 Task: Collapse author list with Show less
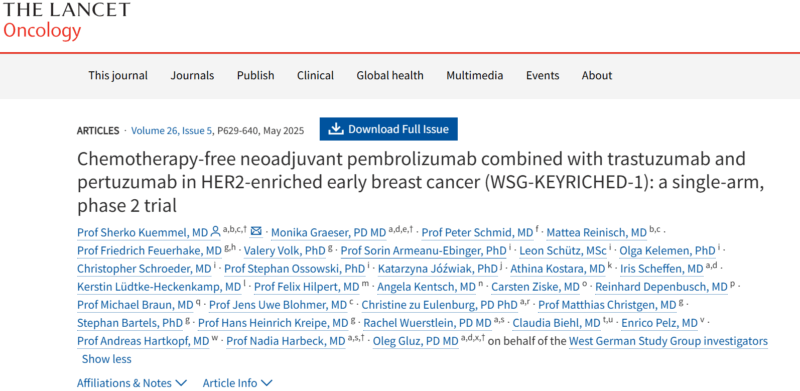coord(106,359)
